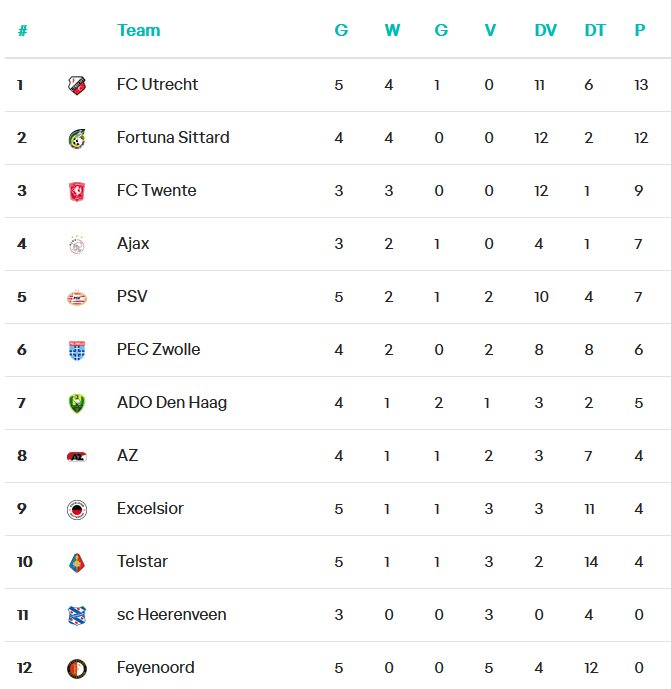Click the FC Utrecht club logo

pyautogui.click(x=77, y=85)
